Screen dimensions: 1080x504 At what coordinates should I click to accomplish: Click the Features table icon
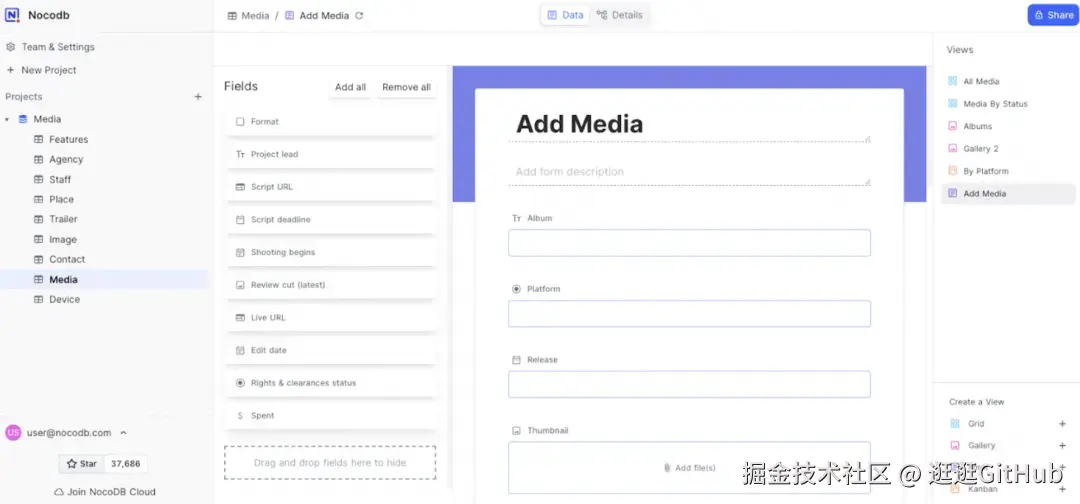[x=39, y=139]
